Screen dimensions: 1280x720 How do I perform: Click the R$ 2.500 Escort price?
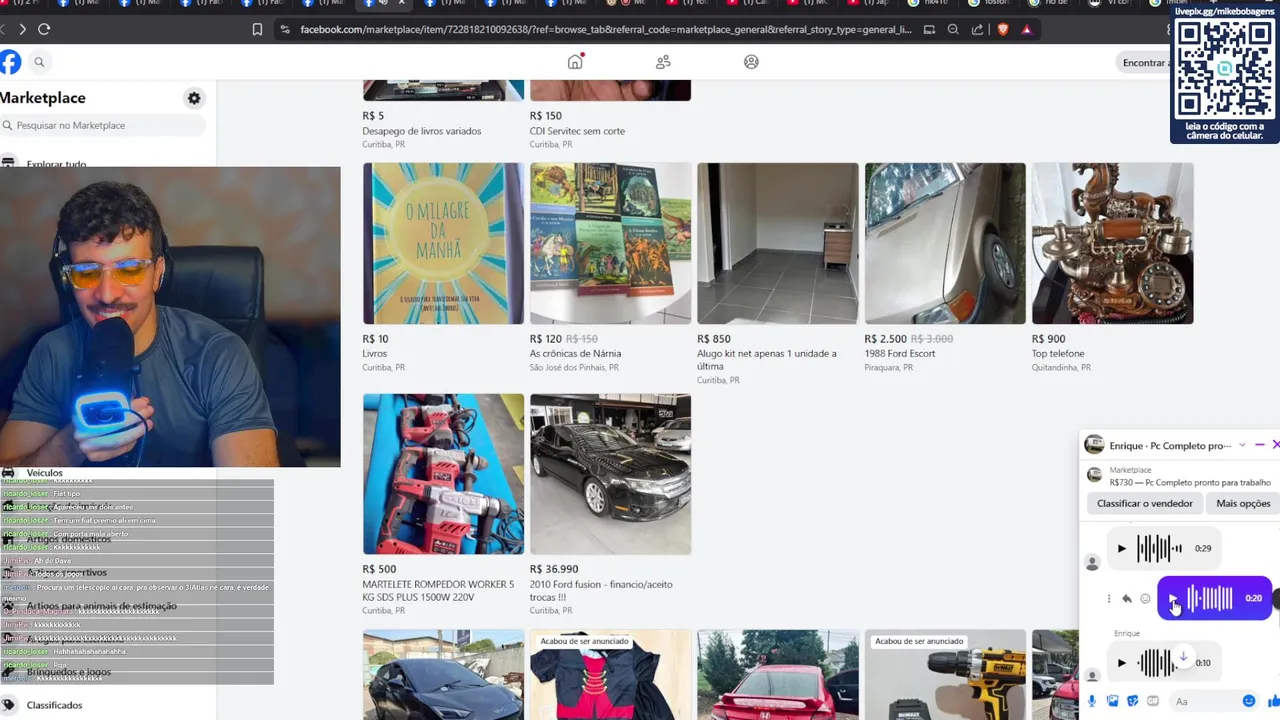tap(886, 339)
